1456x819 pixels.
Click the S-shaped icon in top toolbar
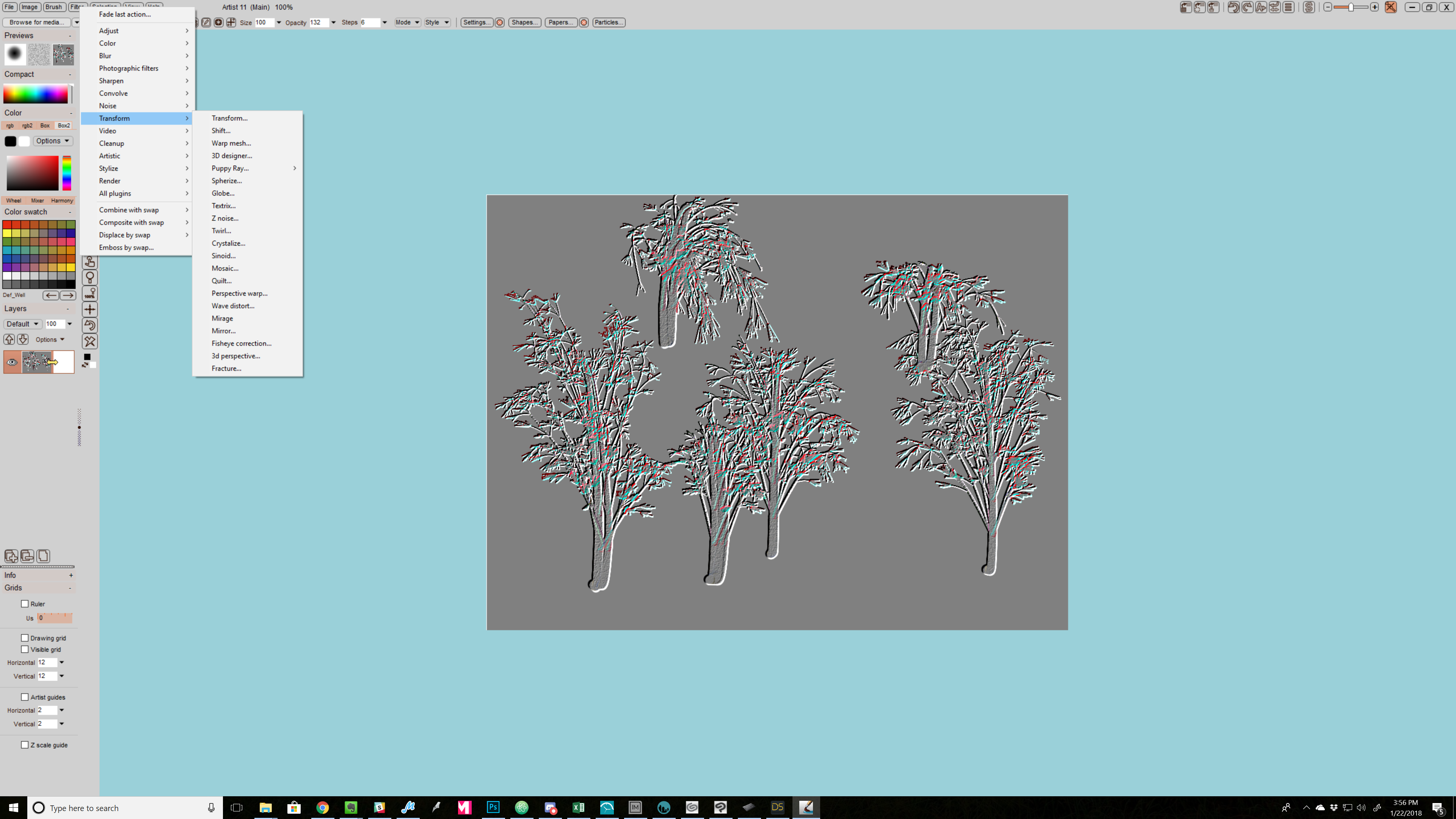click(1309, 7)
